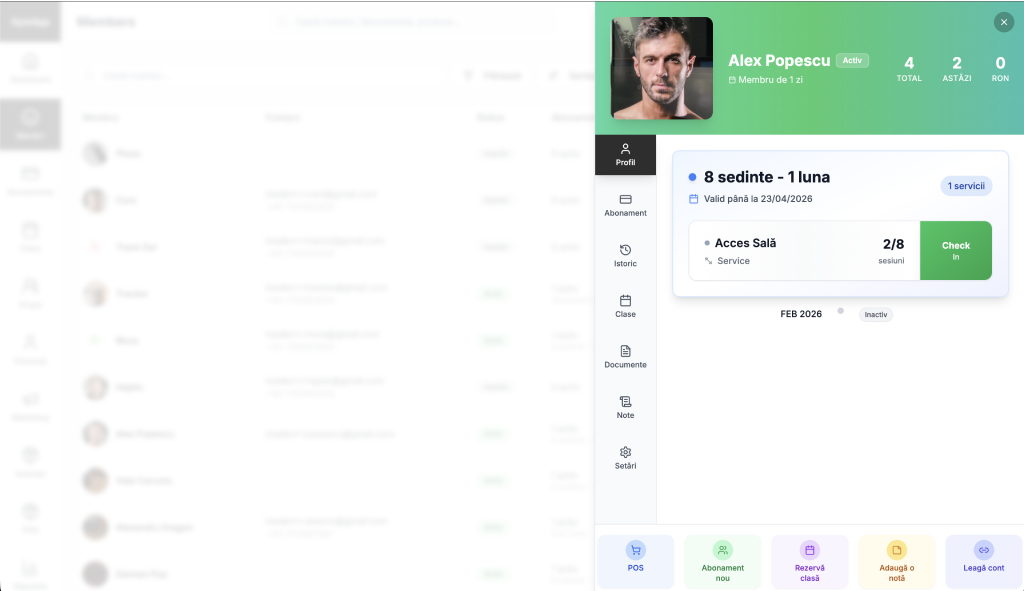
Task: Click the 2/8 sessions progress indicator
Action: coord(895,245)
